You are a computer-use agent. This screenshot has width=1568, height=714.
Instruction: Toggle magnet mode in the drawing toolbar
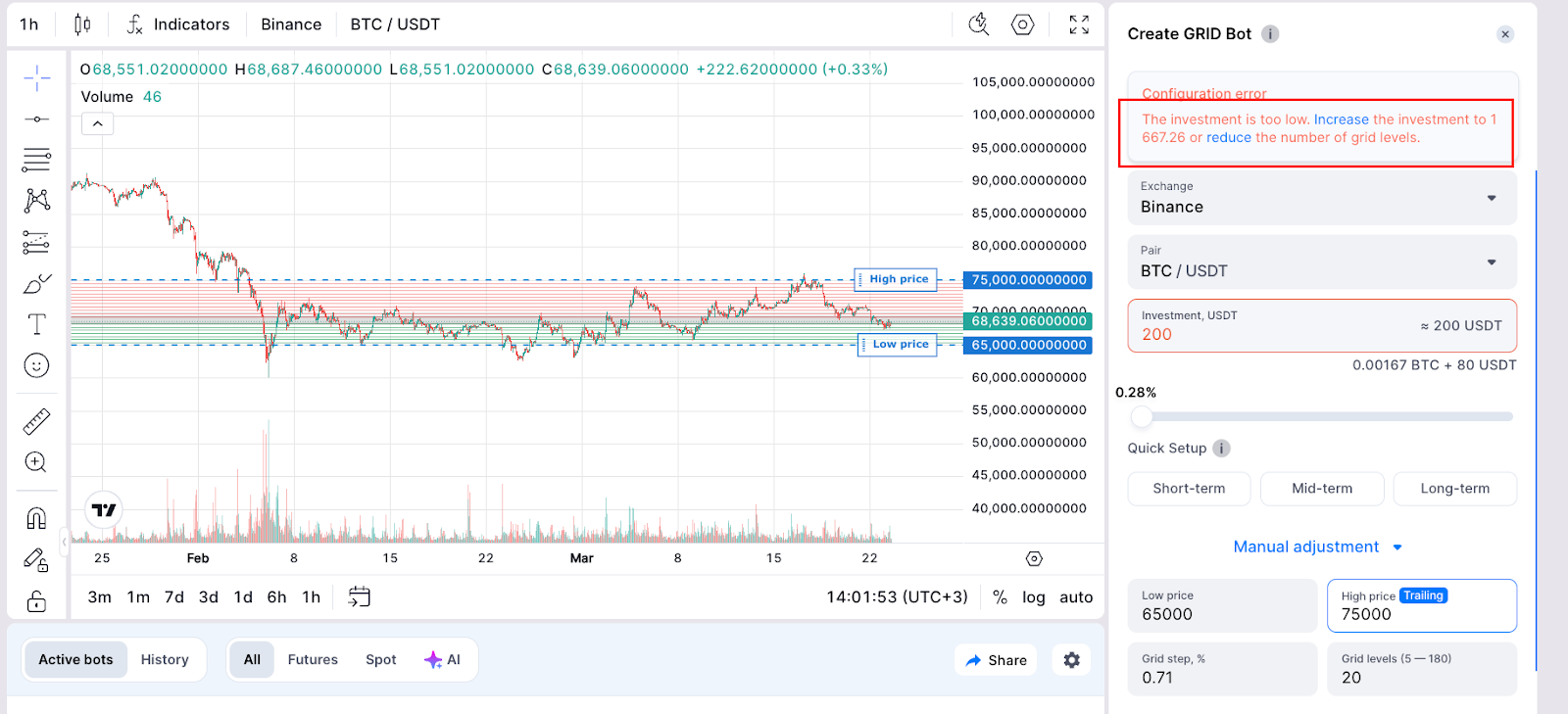[x=36, y=517]
